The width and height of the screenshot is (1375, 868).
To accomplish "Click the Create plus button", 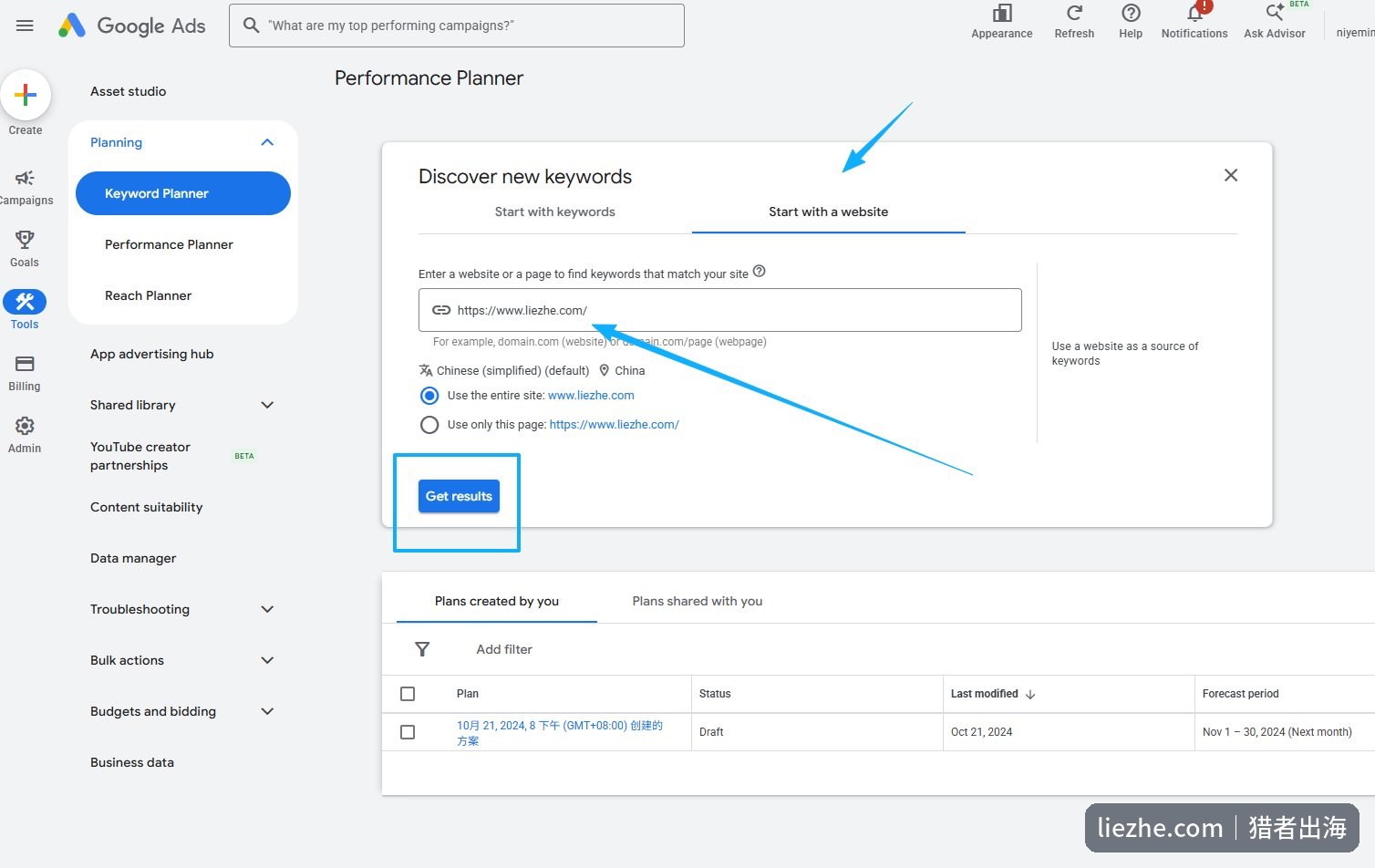I will [x=26, y=95].
